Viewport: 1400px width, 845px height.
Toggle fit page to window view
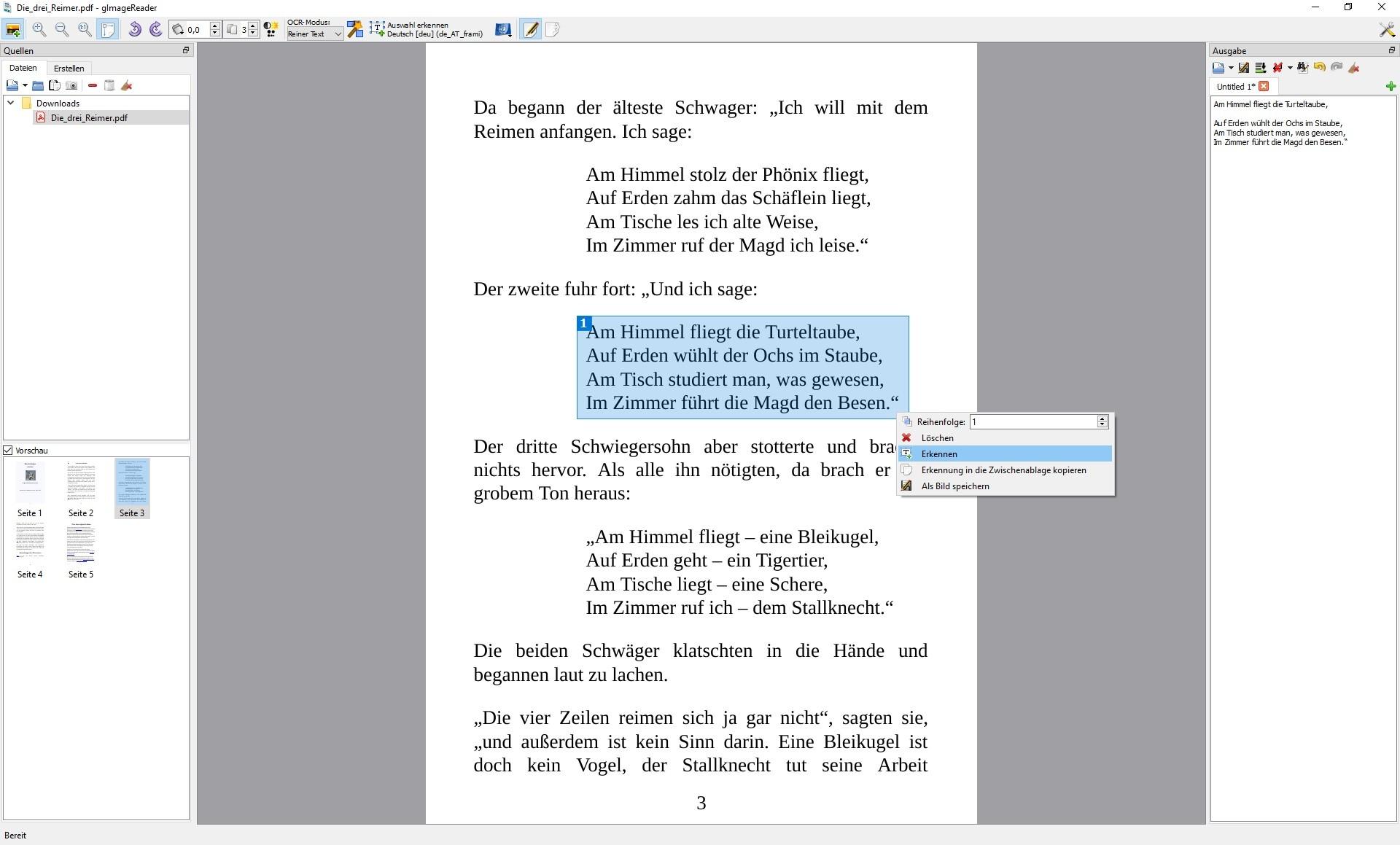pyautogui.click(x=107, y=30)
